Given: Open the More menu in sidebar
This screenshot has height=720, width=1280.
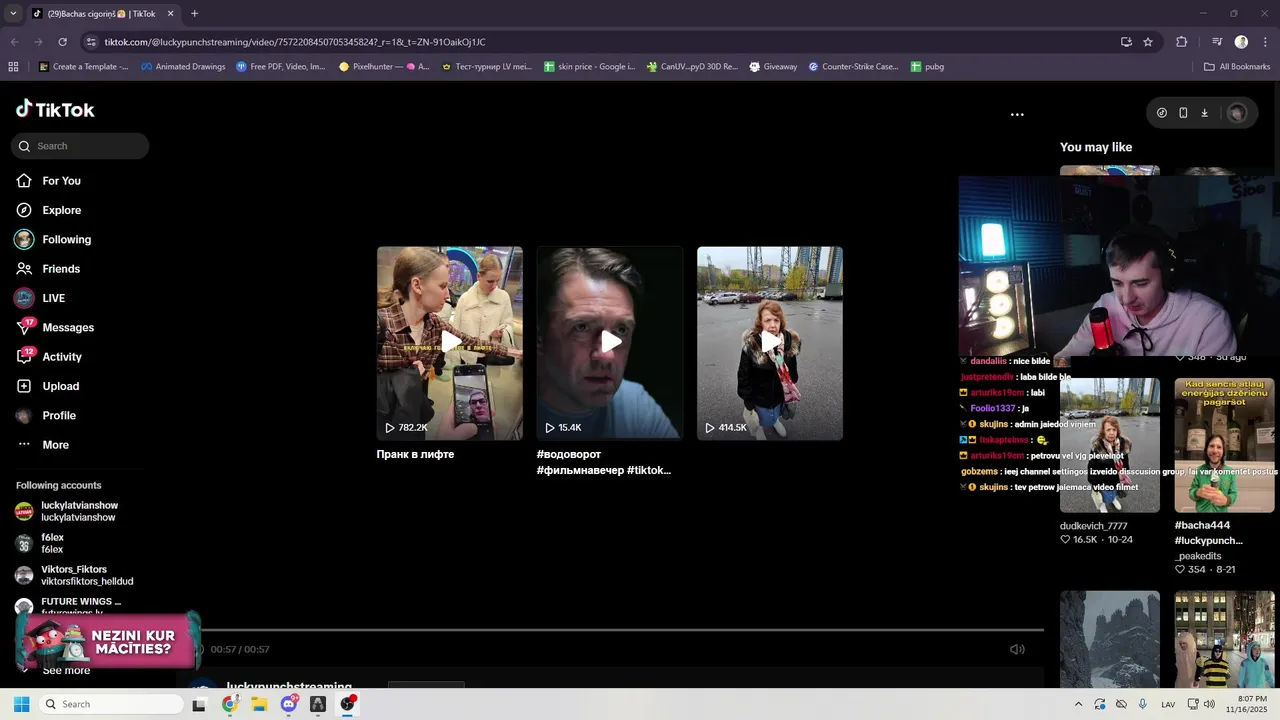Looking at the screenshot, I should 56,445.
